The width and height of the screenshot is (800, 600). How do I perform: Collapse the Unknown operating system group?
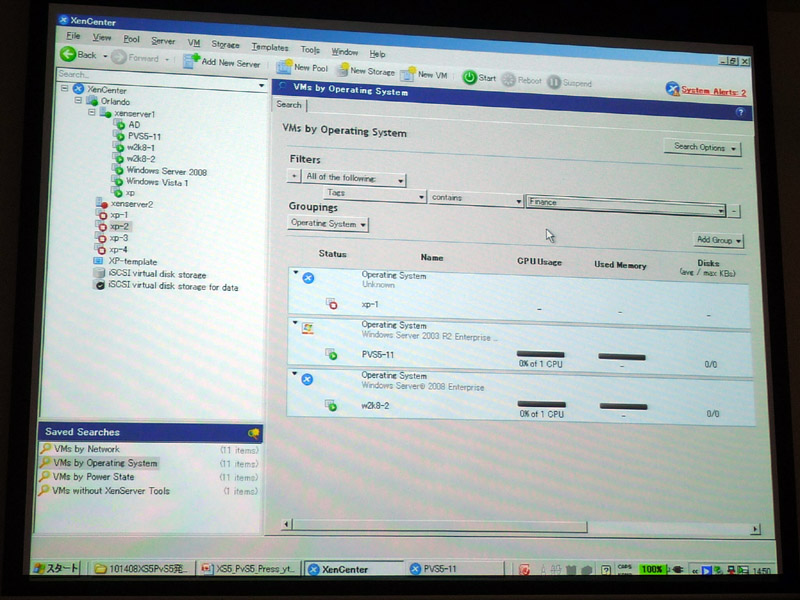click(x=295, y=272)
